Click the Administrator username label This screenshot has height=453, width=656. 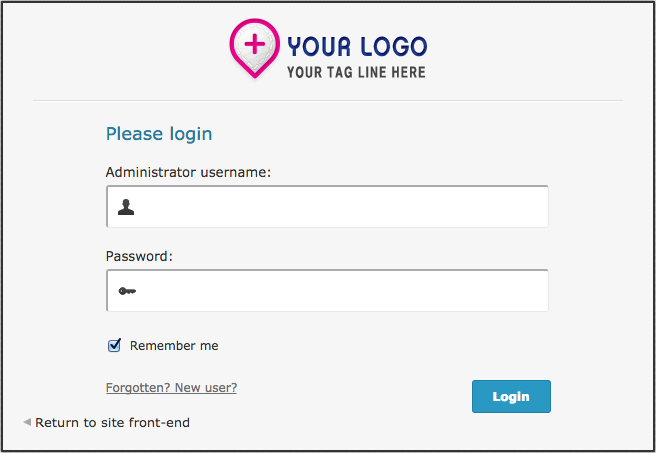(x=189, y=172)
